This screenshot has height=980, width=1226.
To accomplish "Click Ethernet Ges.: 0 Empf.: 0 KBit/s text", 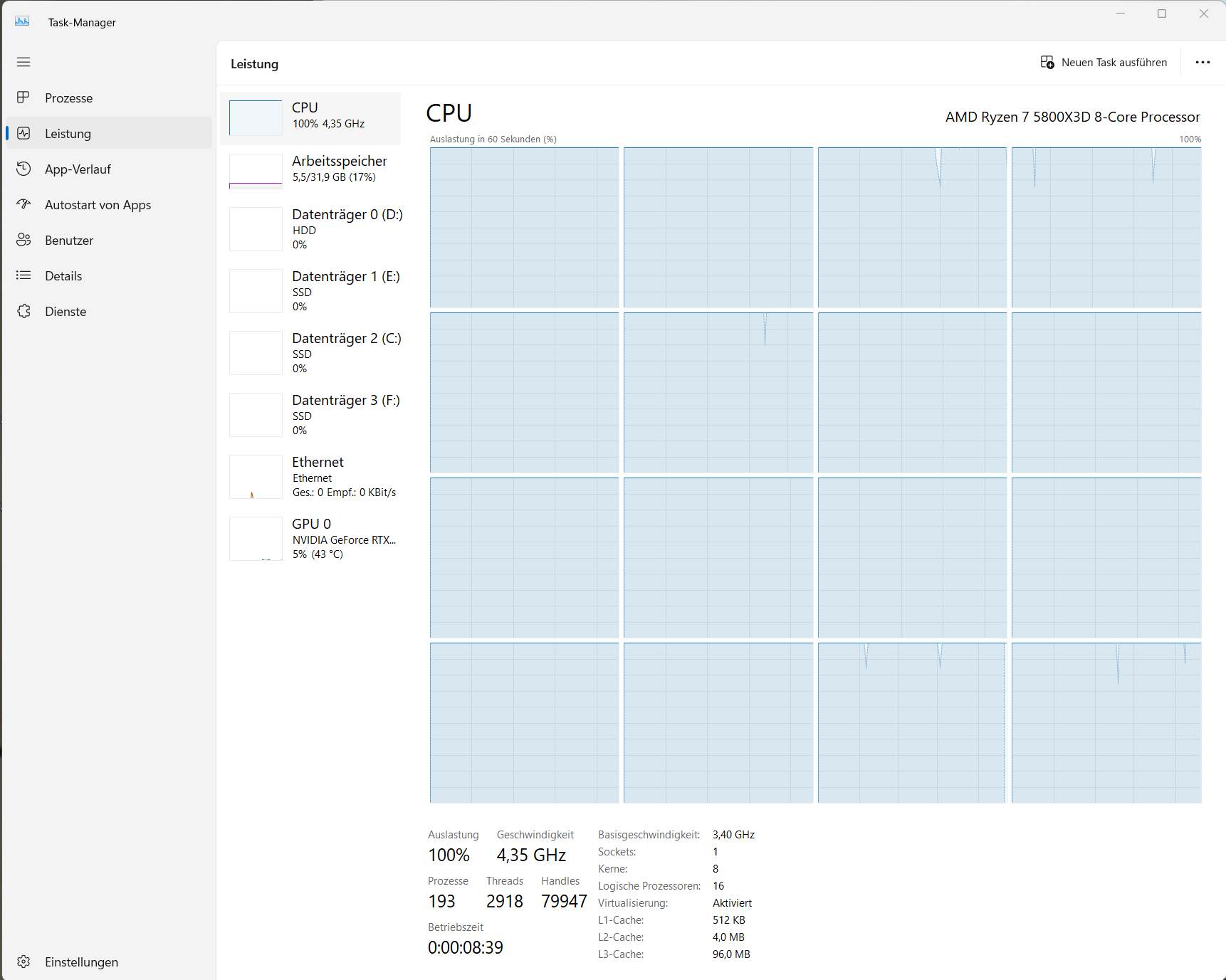I will [344, 492].
